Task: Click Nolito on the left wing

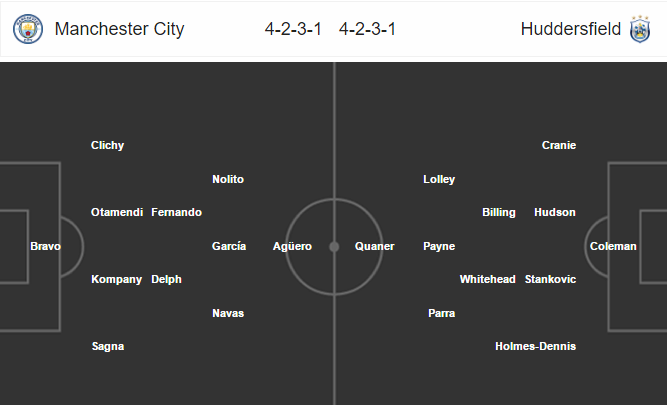Action: pyautogui.click(x=228, y=179)
